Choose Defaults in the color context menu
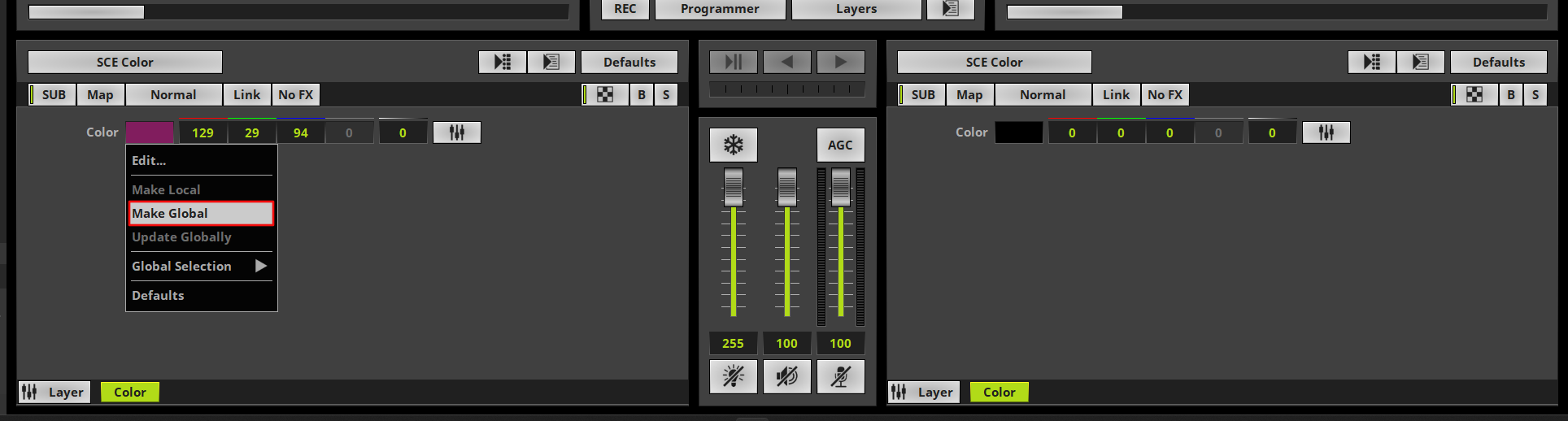The height and width of the screenshot is (421, 1568). click(201, 296)
